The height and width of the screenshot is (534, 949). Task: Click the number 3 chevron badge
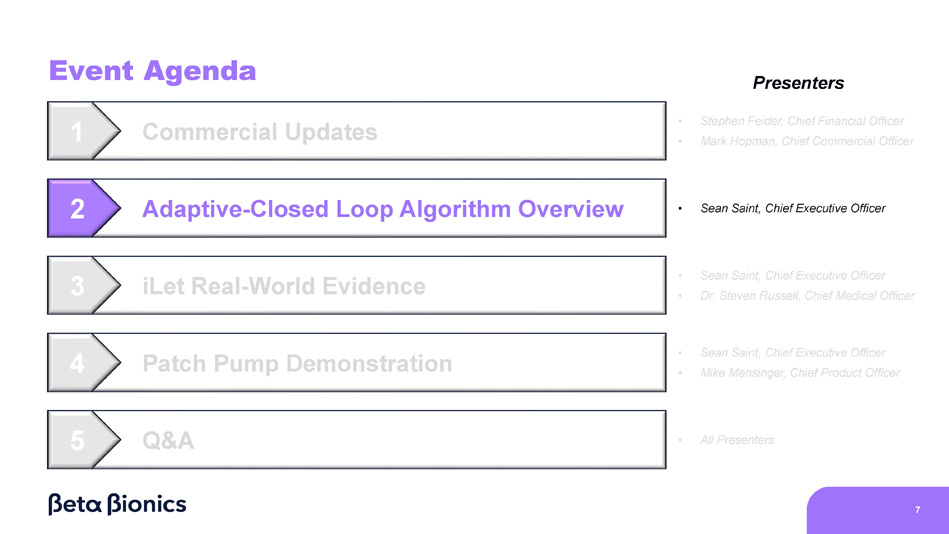pyautogui.click(x=78, y=286)
